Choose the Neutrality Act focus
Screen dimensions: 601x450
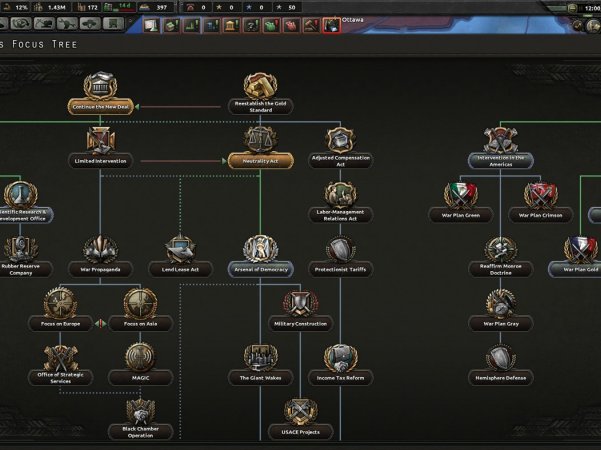click(261, 161)
